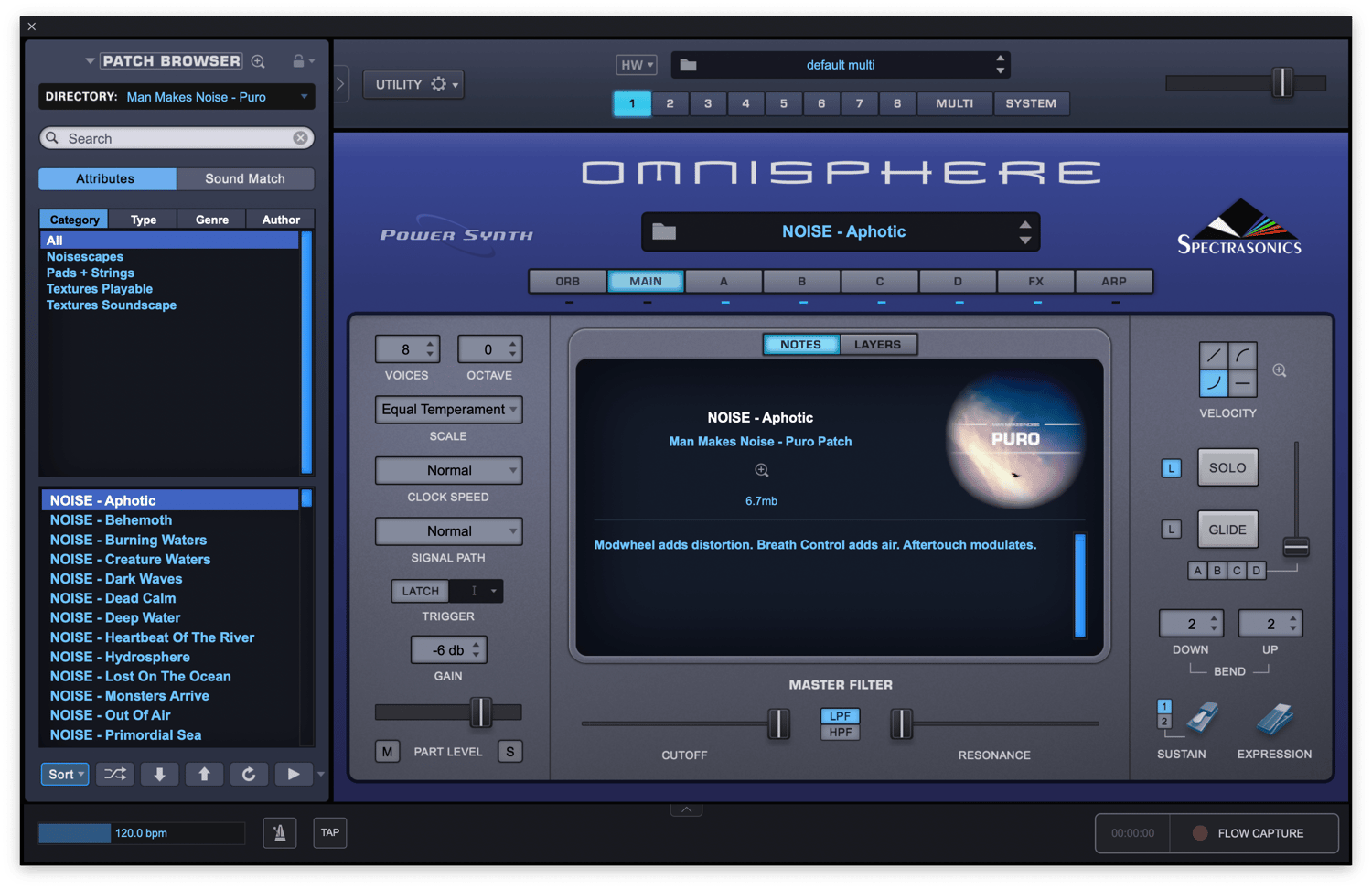Viewport: 1372px width, 889px height.
Task: Click the shuffle patches icon
Action: coord(115,775)
